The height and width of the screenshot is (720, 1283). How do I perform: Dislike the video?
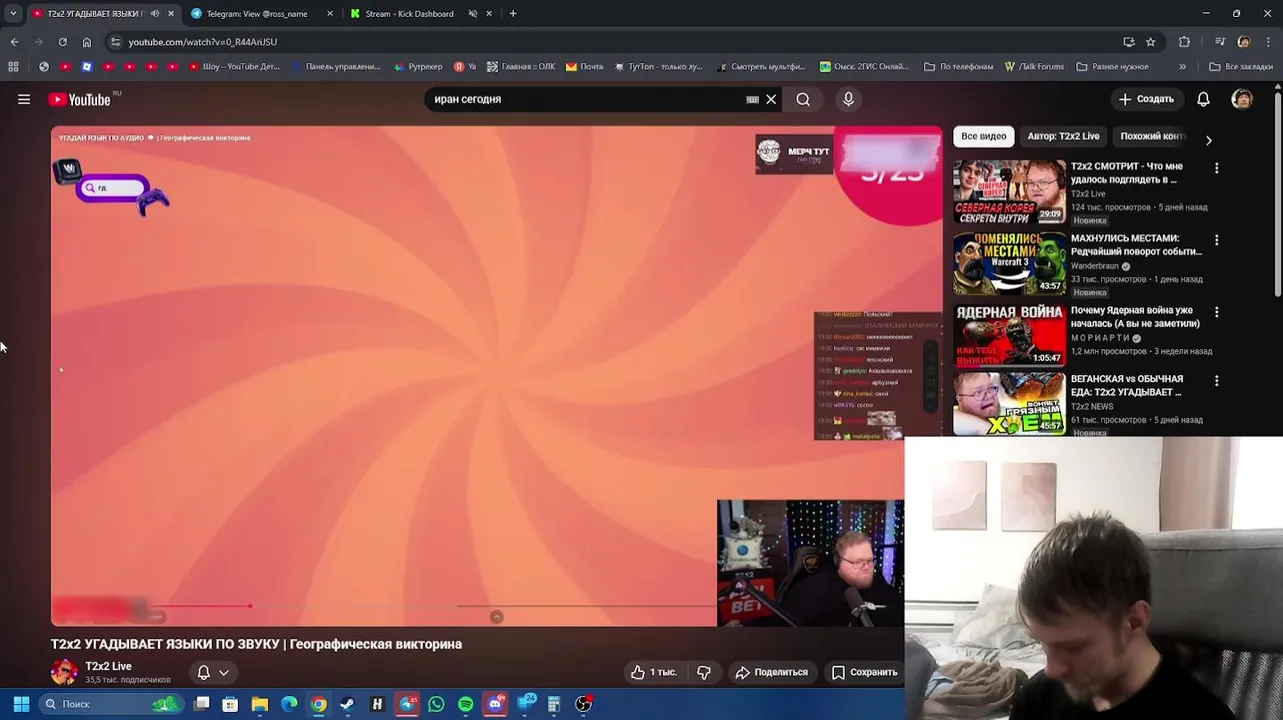[x=704, y=672]
